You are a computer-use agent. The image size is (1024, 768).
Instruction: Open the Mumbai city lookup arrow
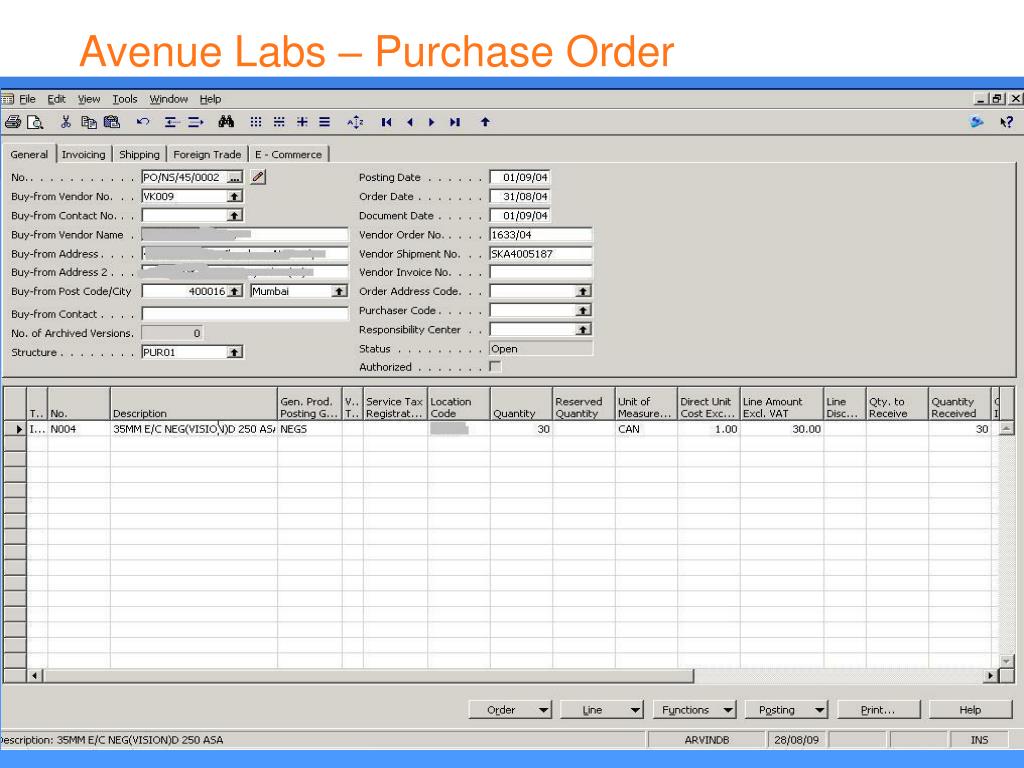340,291
